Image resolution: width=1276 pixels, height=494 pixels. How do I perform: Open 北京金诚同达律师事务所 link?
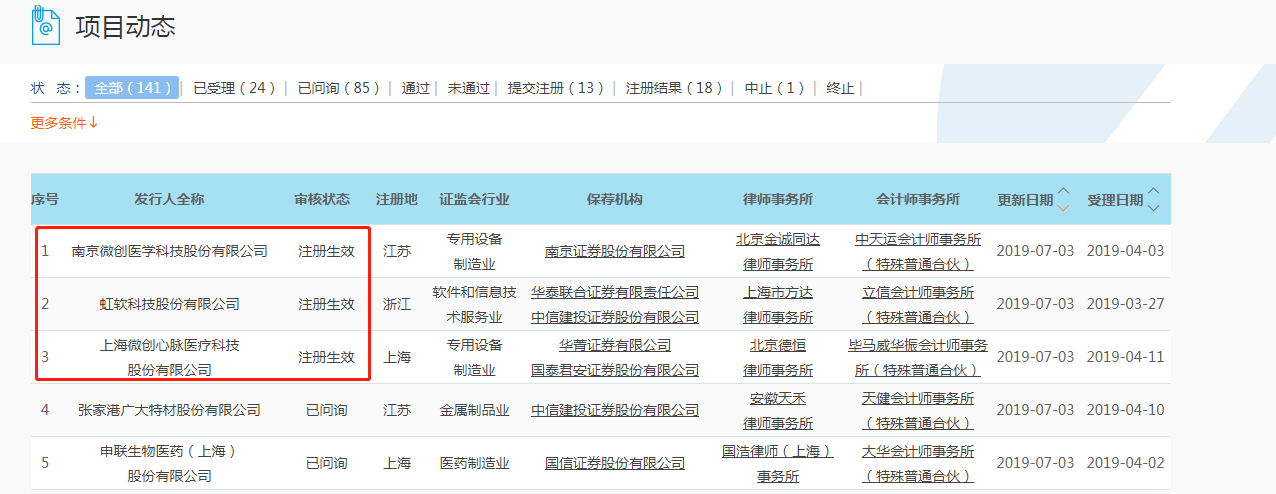[778, 251]
